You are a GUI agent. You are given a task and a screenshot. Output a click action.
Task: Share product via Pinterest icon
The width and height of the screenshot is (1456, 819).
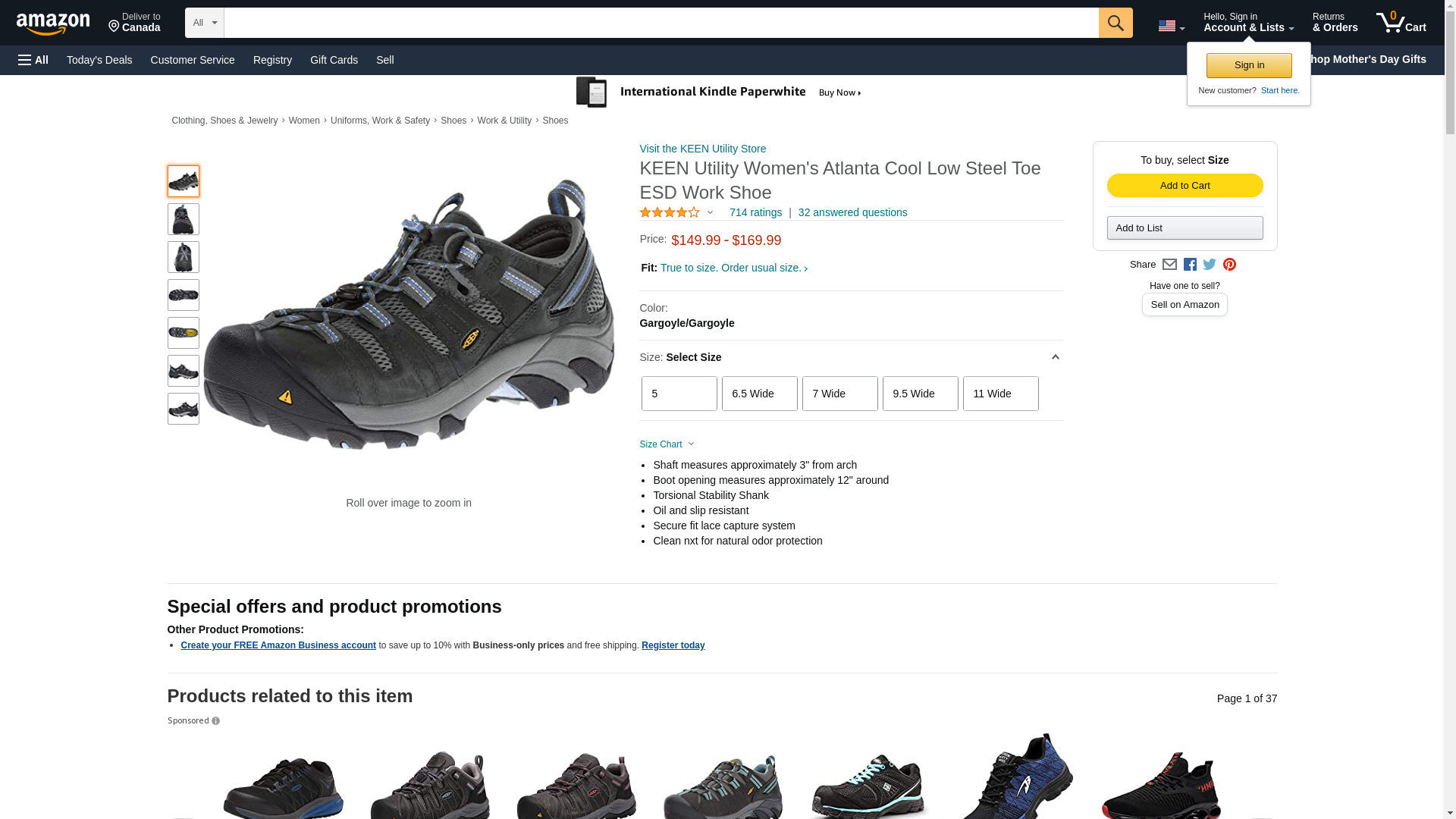pyautogui.click(x=1229, y=265)
